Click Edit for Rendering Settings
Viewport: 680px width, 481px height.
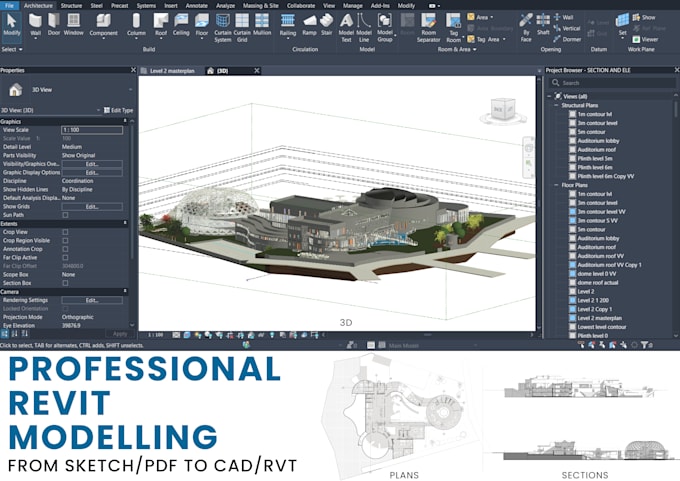click(92, 300)
